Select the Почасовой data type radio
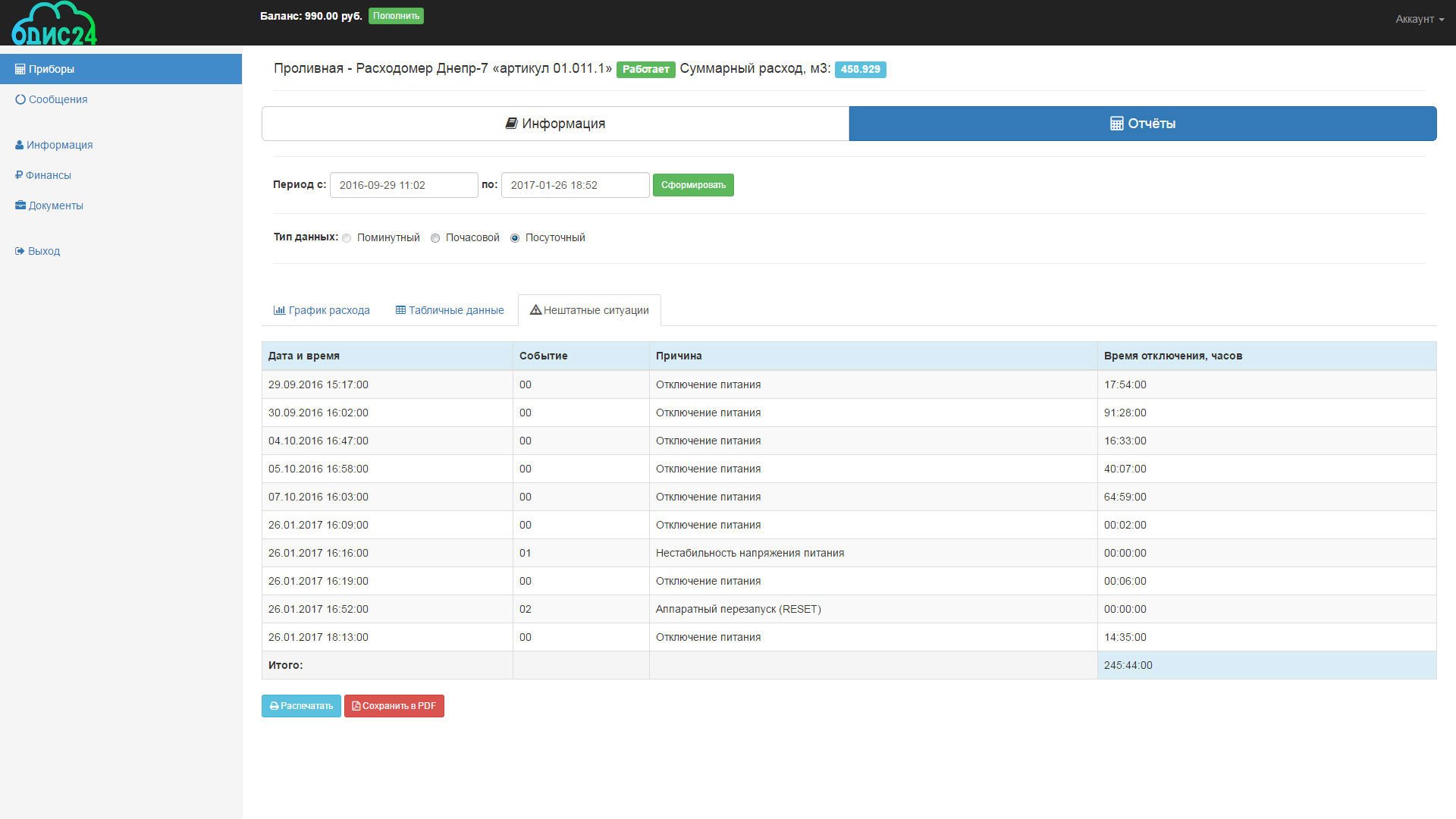The width and height of the screenshot is (1456, 819). 435,238
